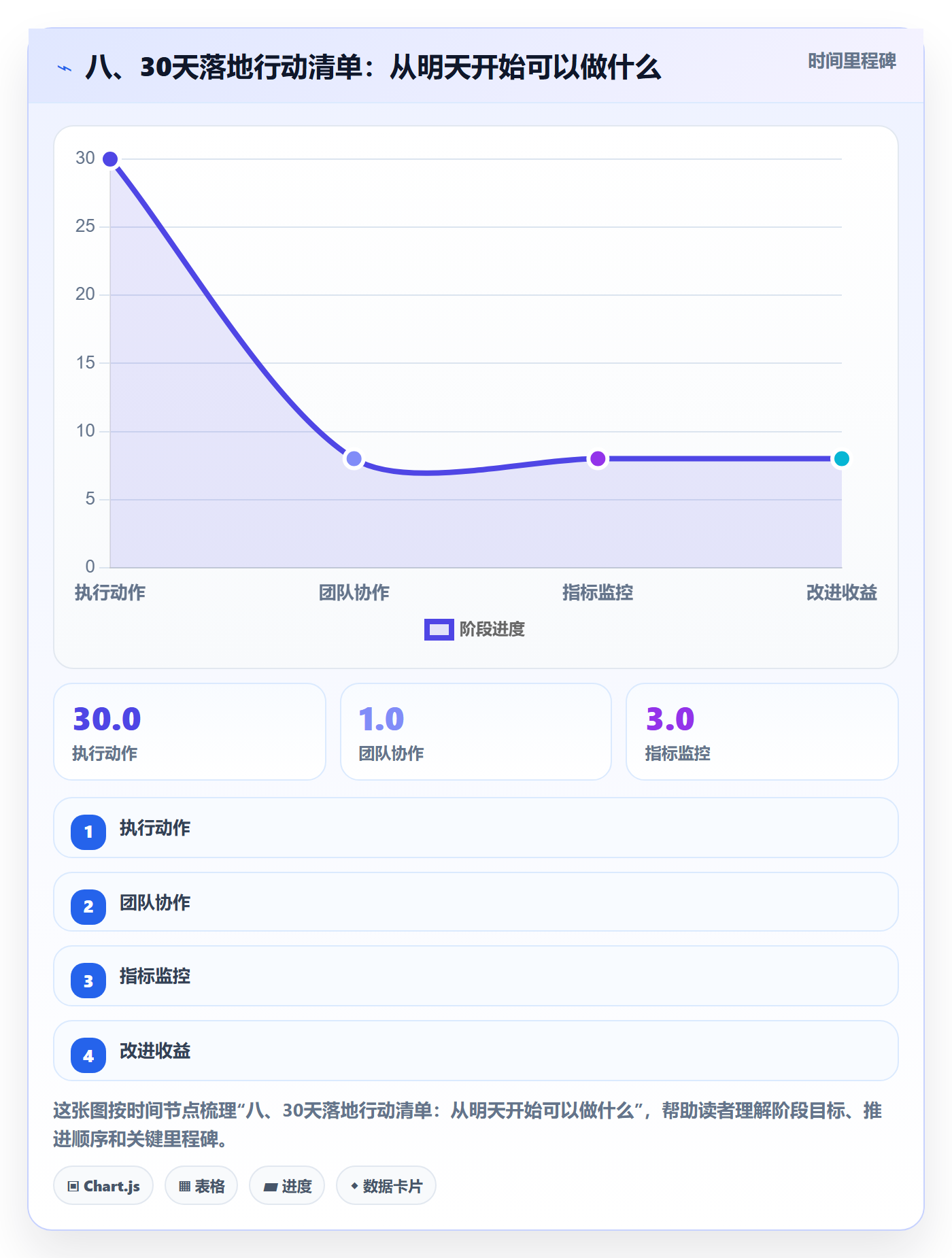
Task: Click the number 1 badge for 执行动作
Action: click(x=88, y=832)
